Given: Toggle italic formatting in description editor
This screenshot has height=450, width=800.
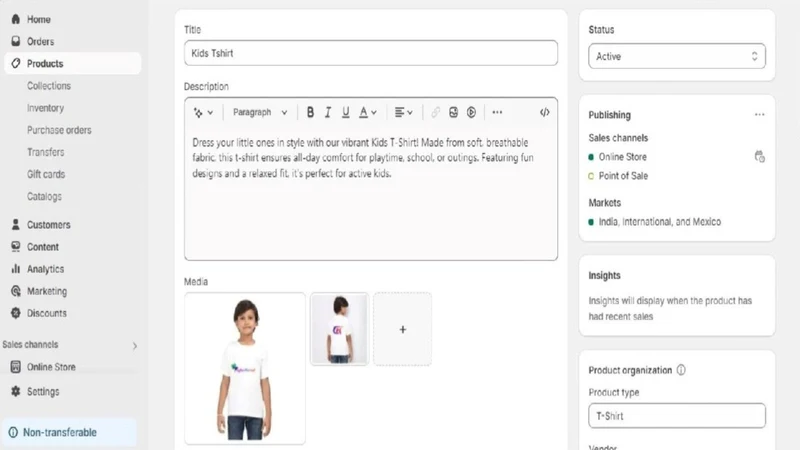Looking at the screenshot, I should 328,112.
